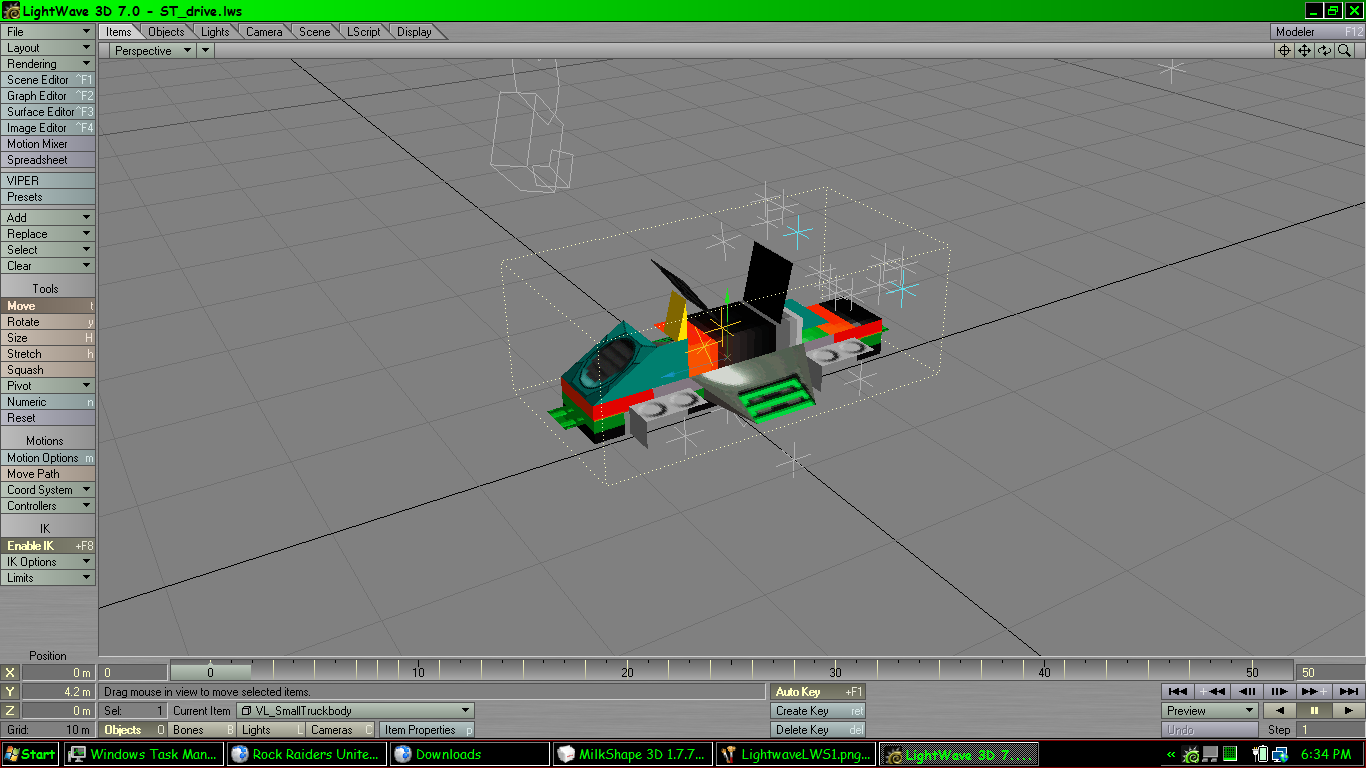This screenshot has height=768, width=1366.
Task: Switch to the Lights tab
Action: coord(215,32)
